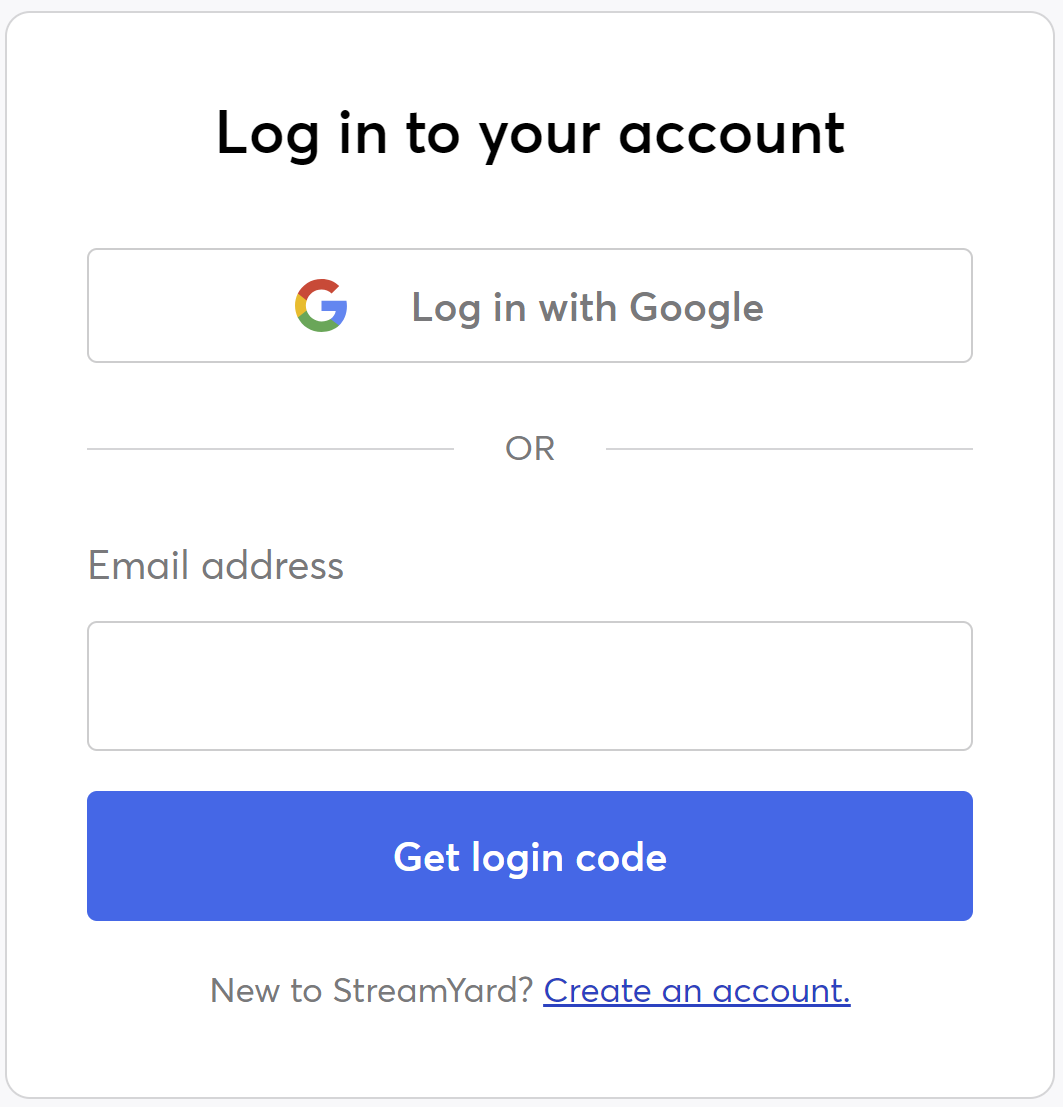Click the 'Log in with Google' label text
This screenshot has width=1063, height=1107.
point(587,307)
